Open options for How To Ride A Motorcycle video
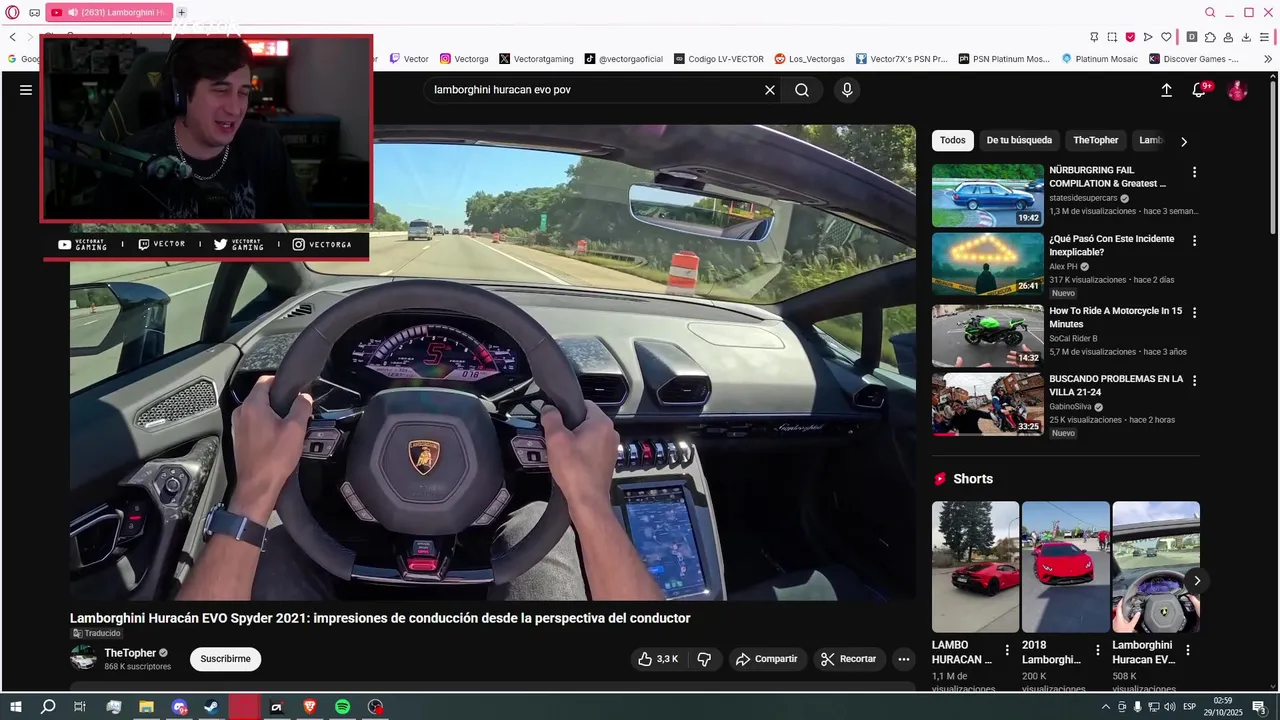This screenshot has width=1280, height=720. point(1194,313)
